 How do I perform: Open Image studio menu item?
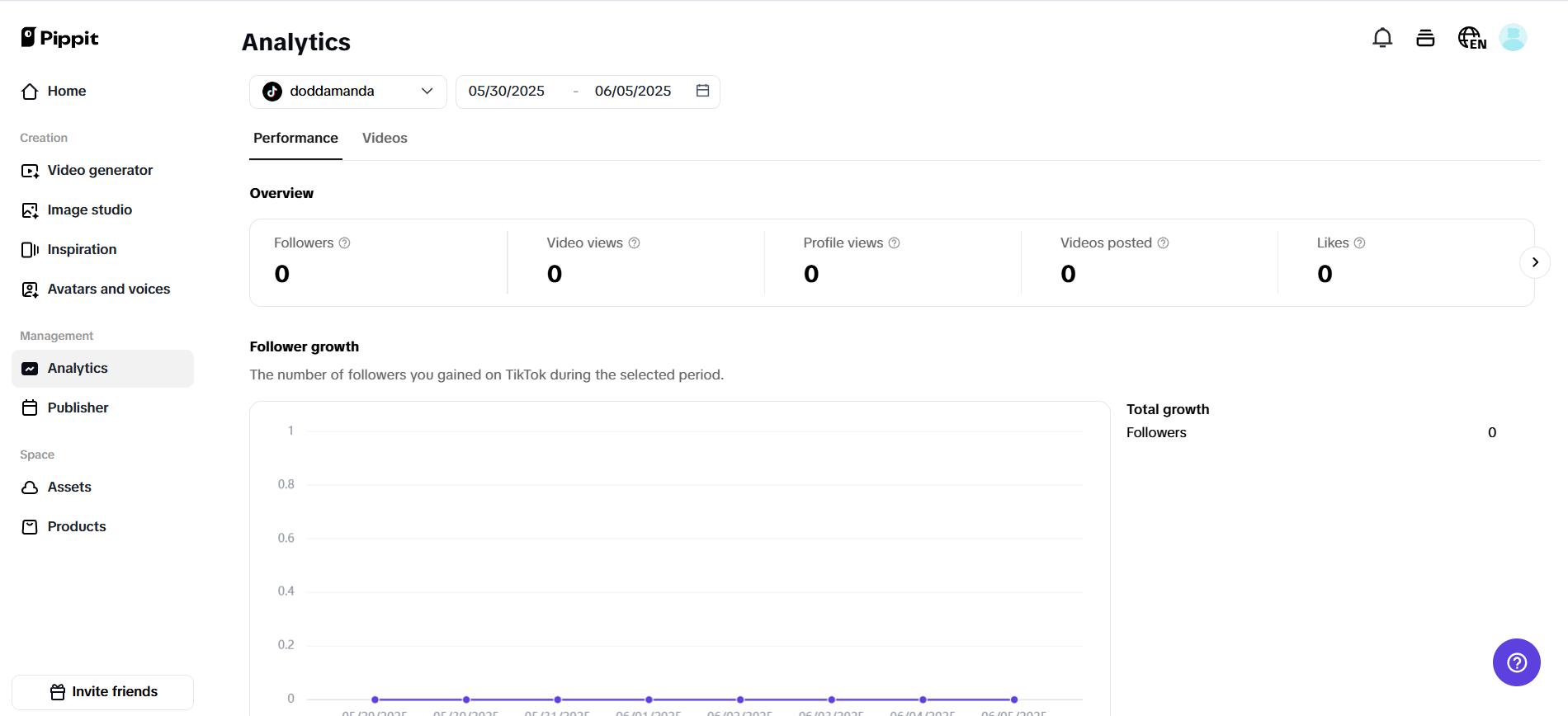pyautogui.click(x=102, y=210)
